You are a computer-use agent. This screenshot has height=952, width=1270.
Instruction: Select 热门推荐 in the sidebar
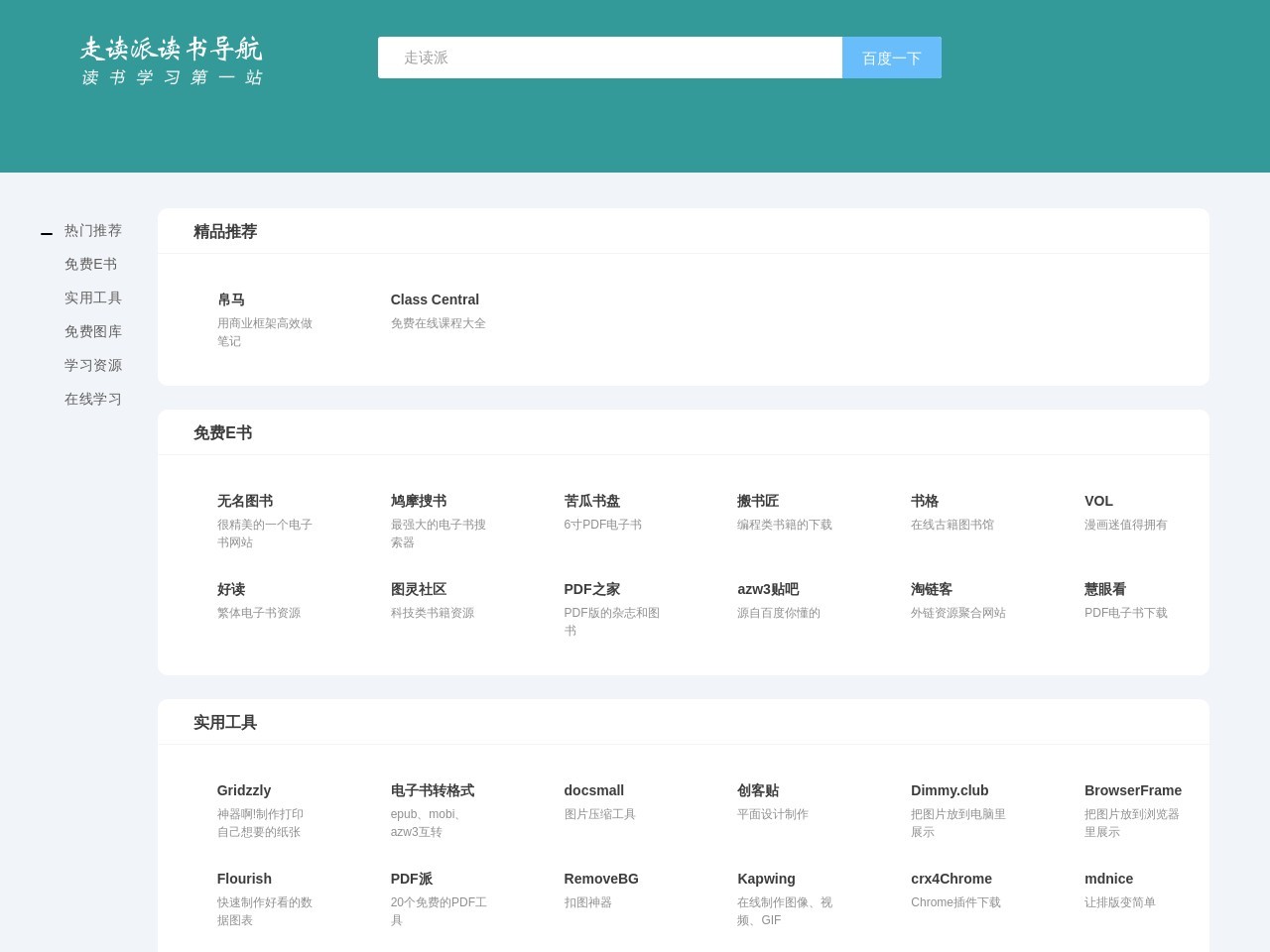point(93,230)
